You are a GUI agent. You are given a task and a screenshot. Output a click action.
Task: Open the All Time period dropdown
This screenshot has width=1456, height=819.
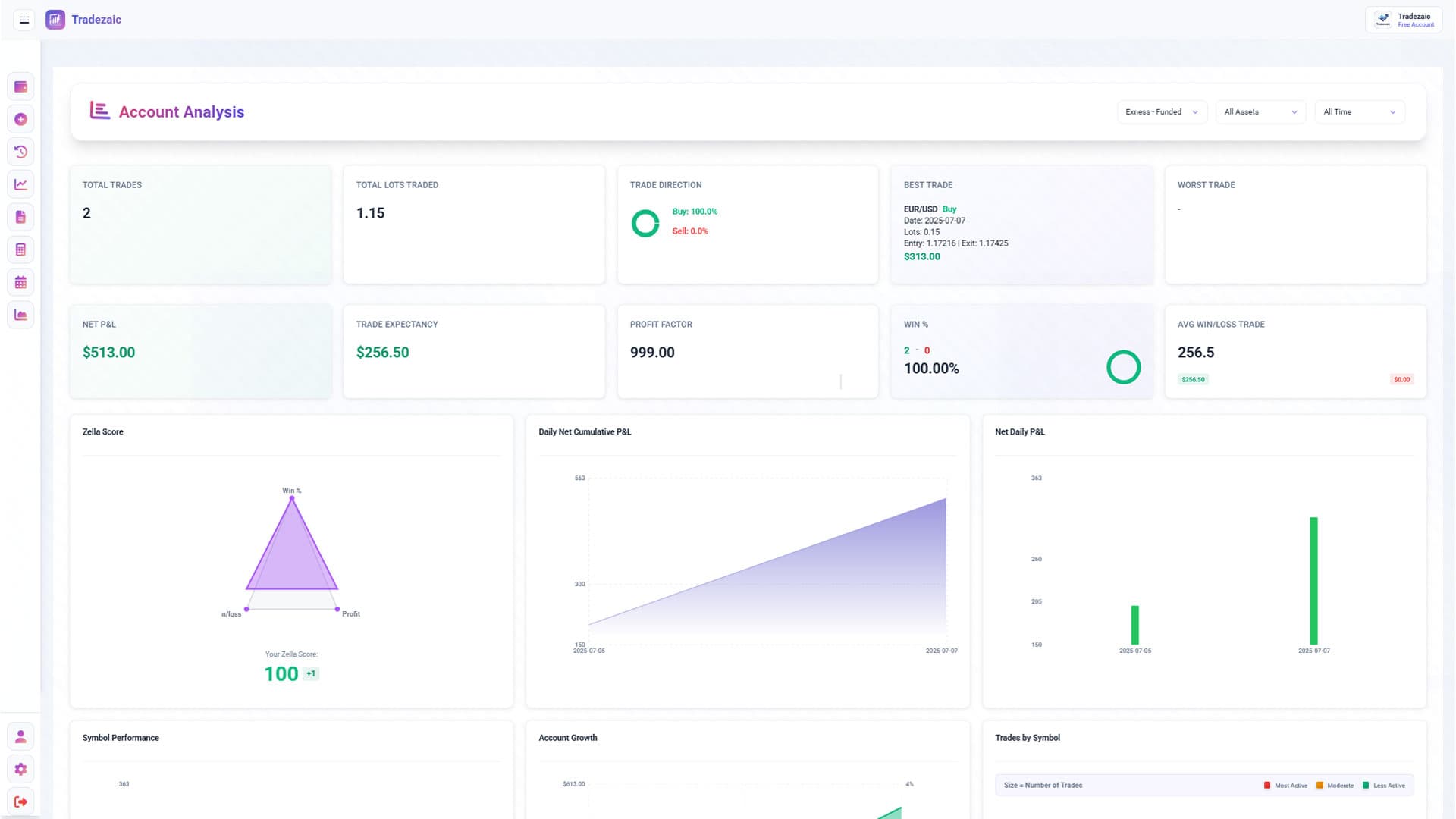coord(1360,111)
